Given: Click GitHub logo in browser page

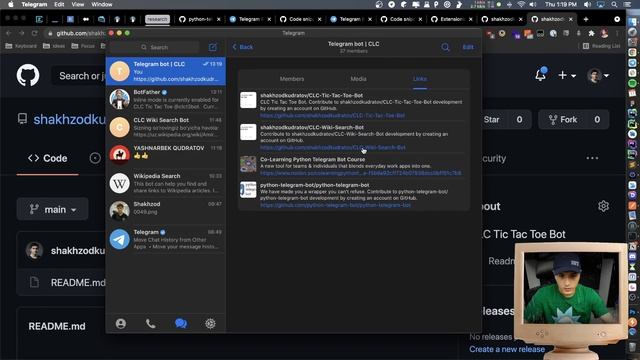Looking at the screenshot, I should point(28,76).
